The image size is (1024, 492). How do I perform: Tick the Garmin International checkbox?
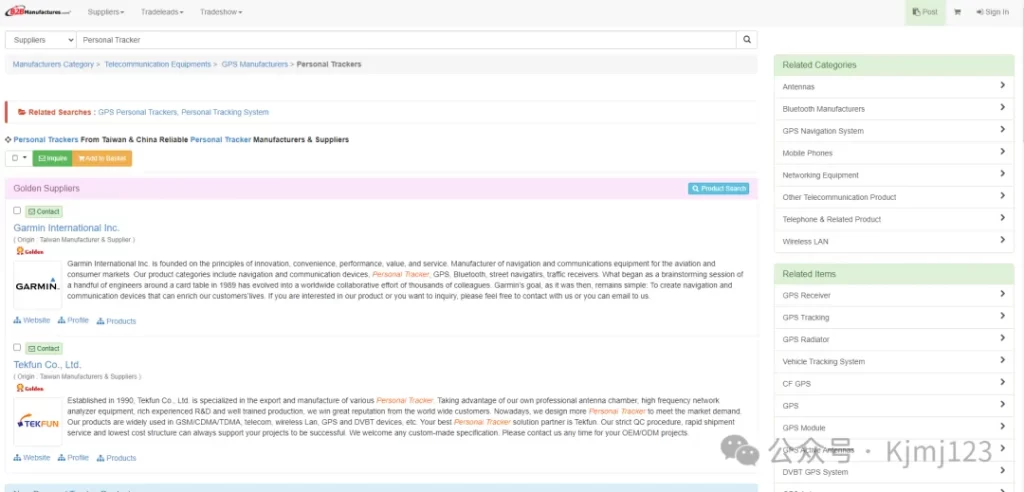[x=17, y=210]
